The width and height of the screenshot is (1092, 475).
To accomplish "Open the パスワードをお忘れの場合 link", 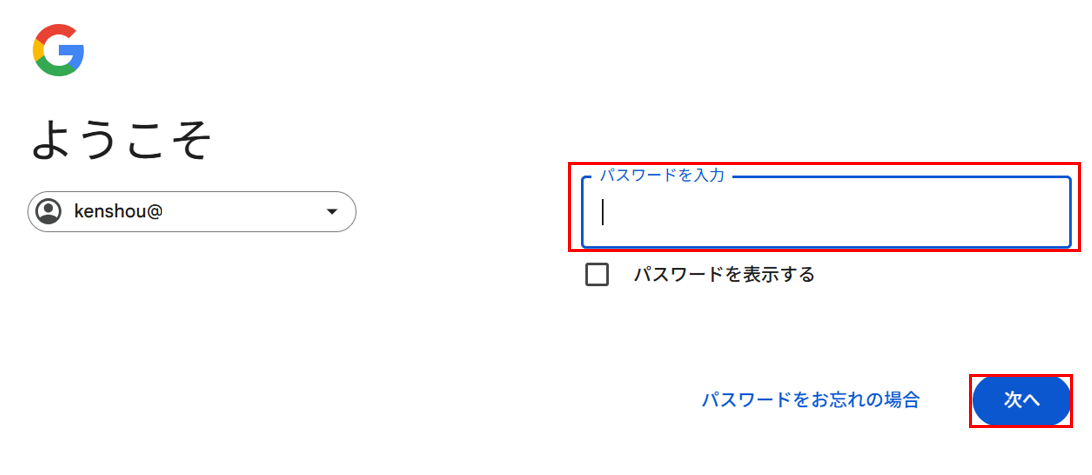I will [x=811, y=400].
